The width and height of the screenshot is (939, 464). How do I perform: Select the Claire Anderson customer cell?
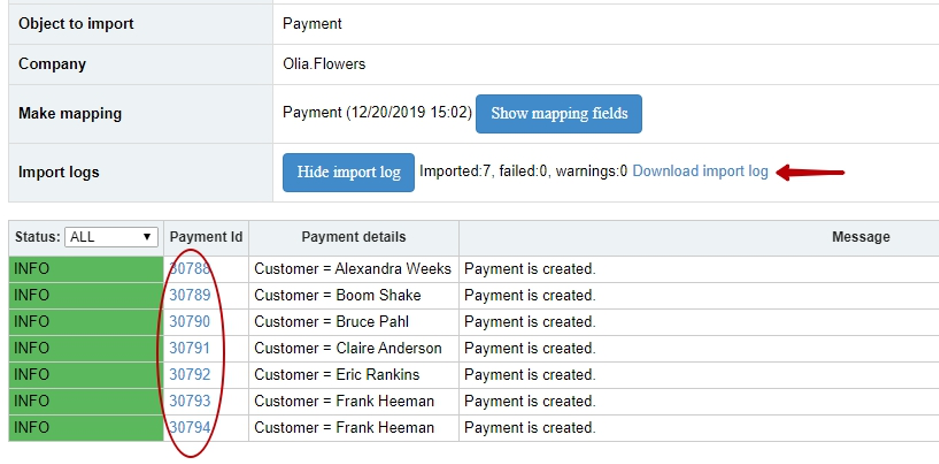354,348
